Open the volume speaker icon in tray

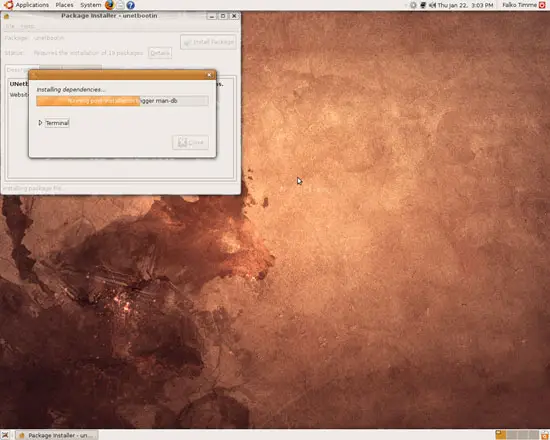point(432,5)
